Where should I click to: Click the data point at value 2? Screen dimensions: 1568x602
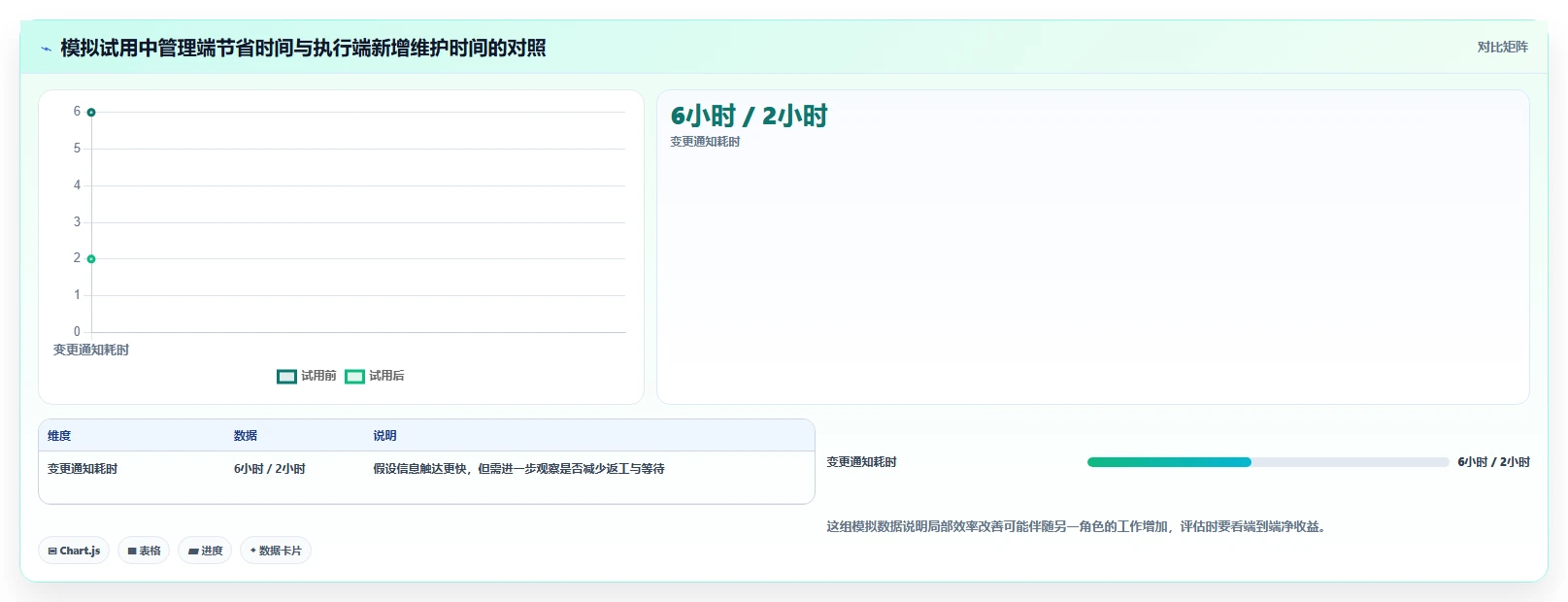pyautogui.click(x=91, y=259)
